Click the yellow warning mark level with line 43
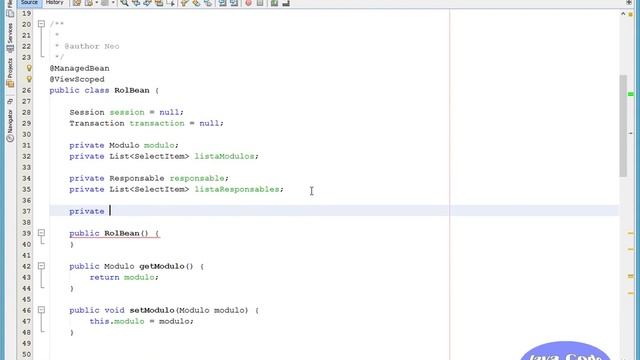 631,276
